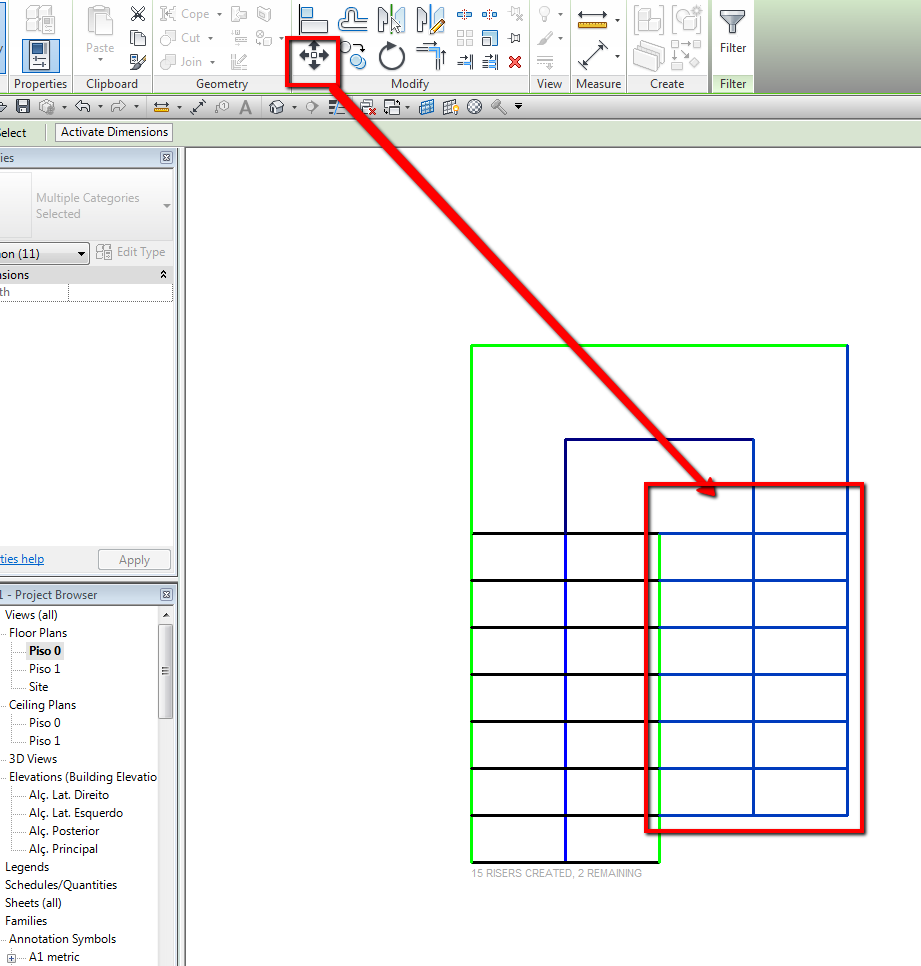This screenshot has height=966, width=921.
Task: Select Alç. Lat. Esquerdo elevation
Action: pyautogui.click(x=76, y=813)
